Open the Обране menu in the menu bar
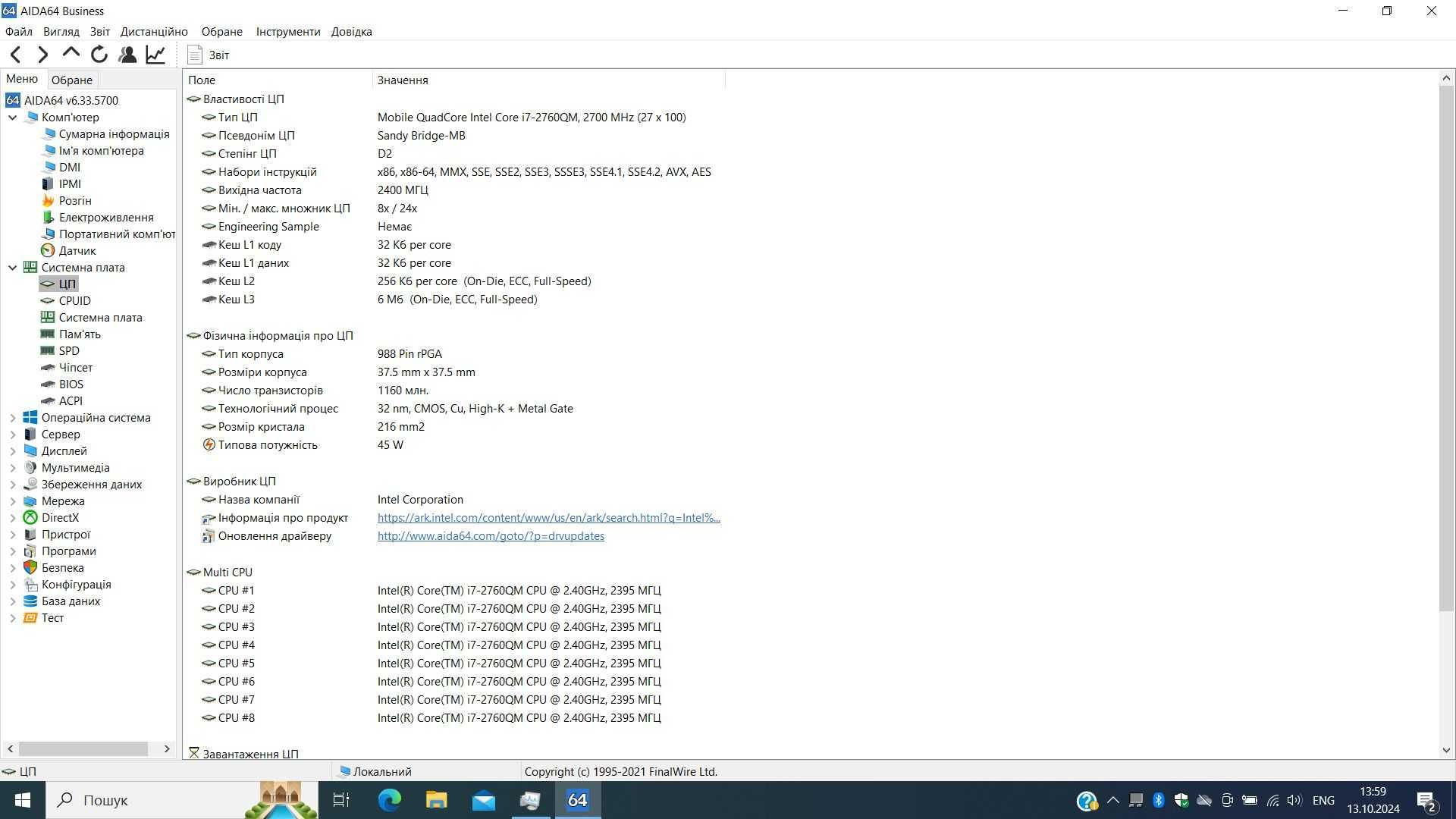The width and height of the screenshot is (1456, 819). coord(222,32)
